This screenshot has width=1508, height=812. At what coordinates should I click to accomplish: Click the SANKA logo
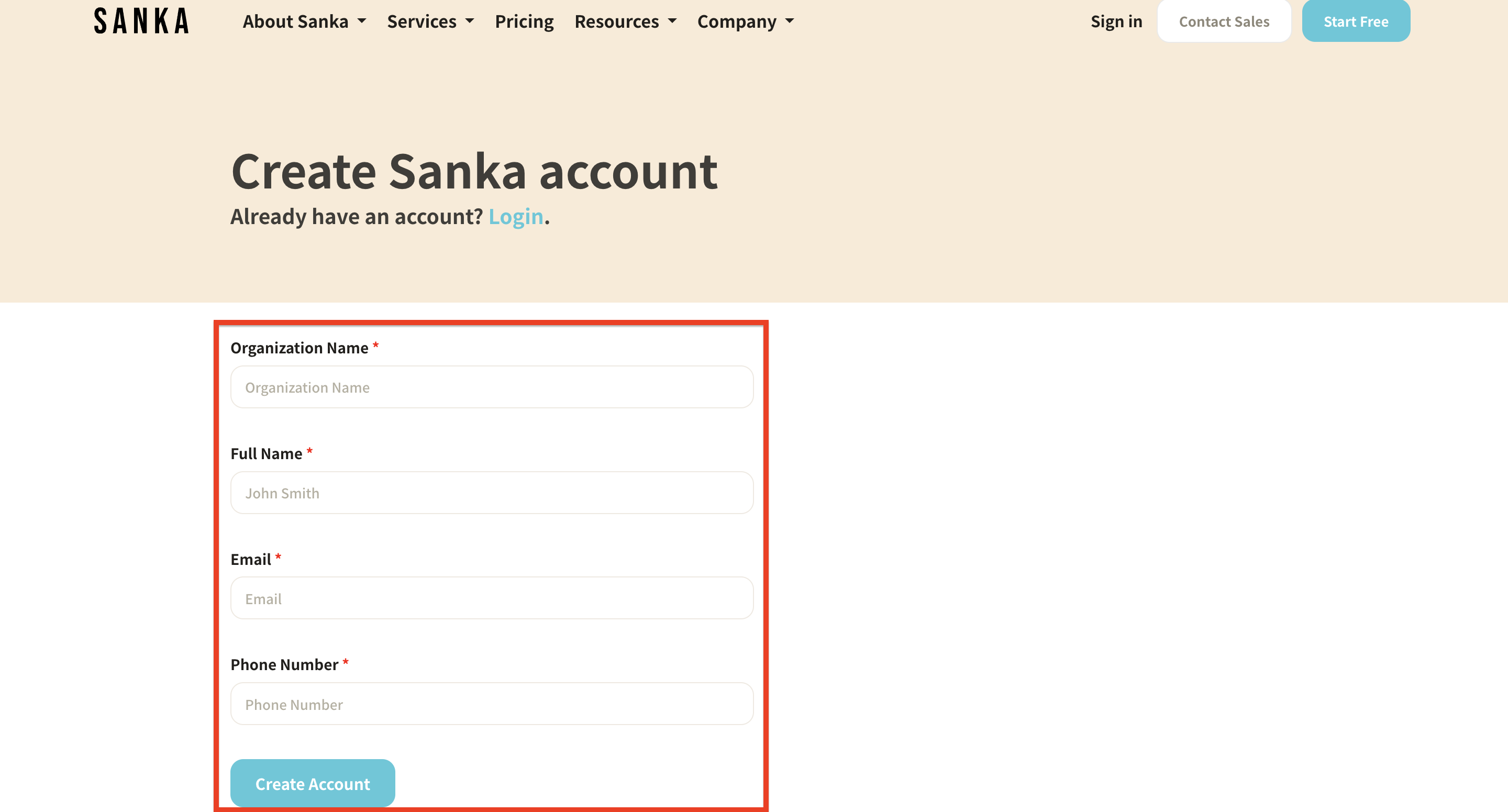pyautogui.click(x=141, y=21)
